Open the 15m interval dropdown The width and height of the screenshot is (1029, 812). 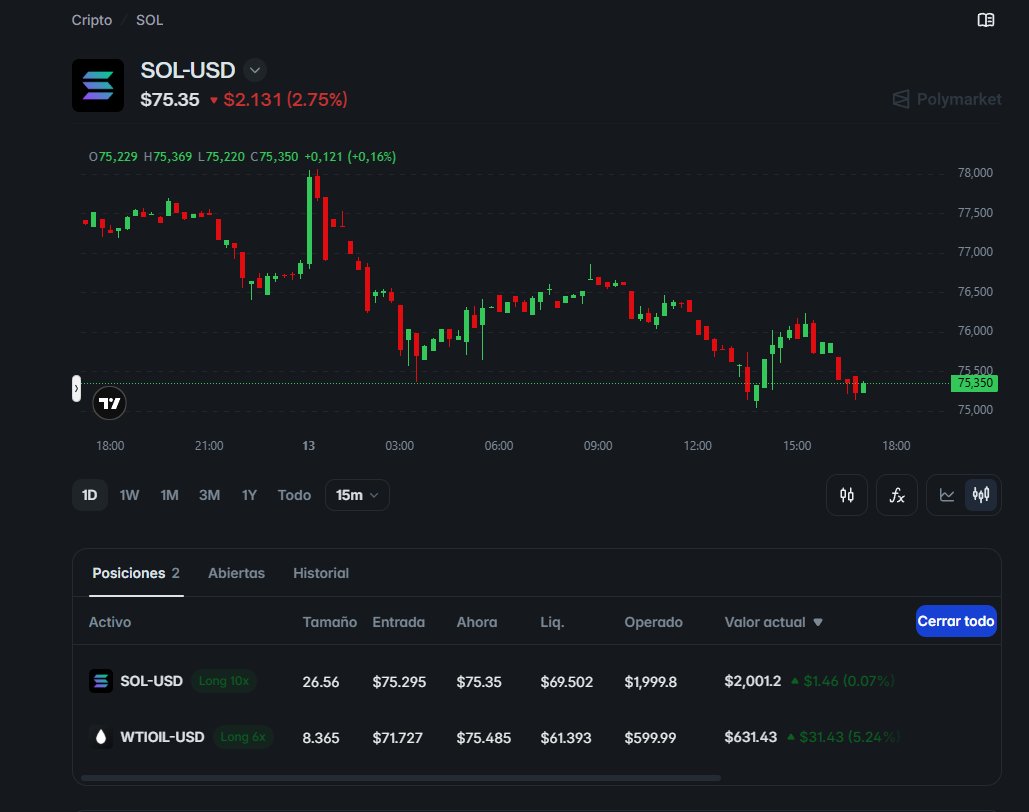pos(357,495)
